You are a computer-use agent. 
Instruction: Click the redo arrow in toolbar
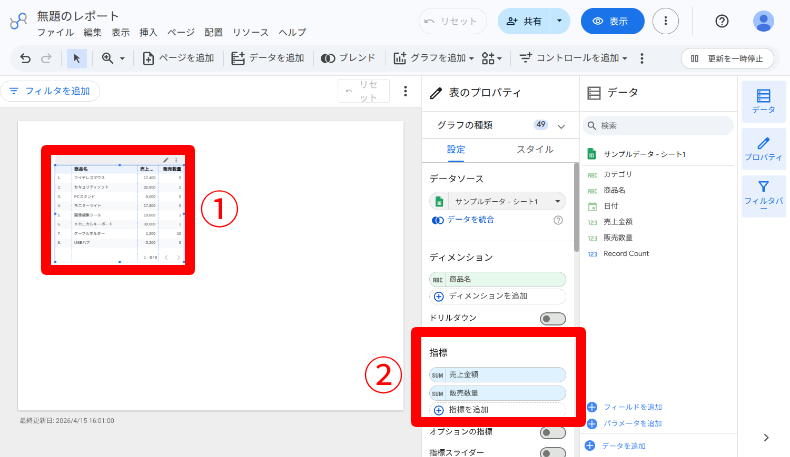(46, 58)
